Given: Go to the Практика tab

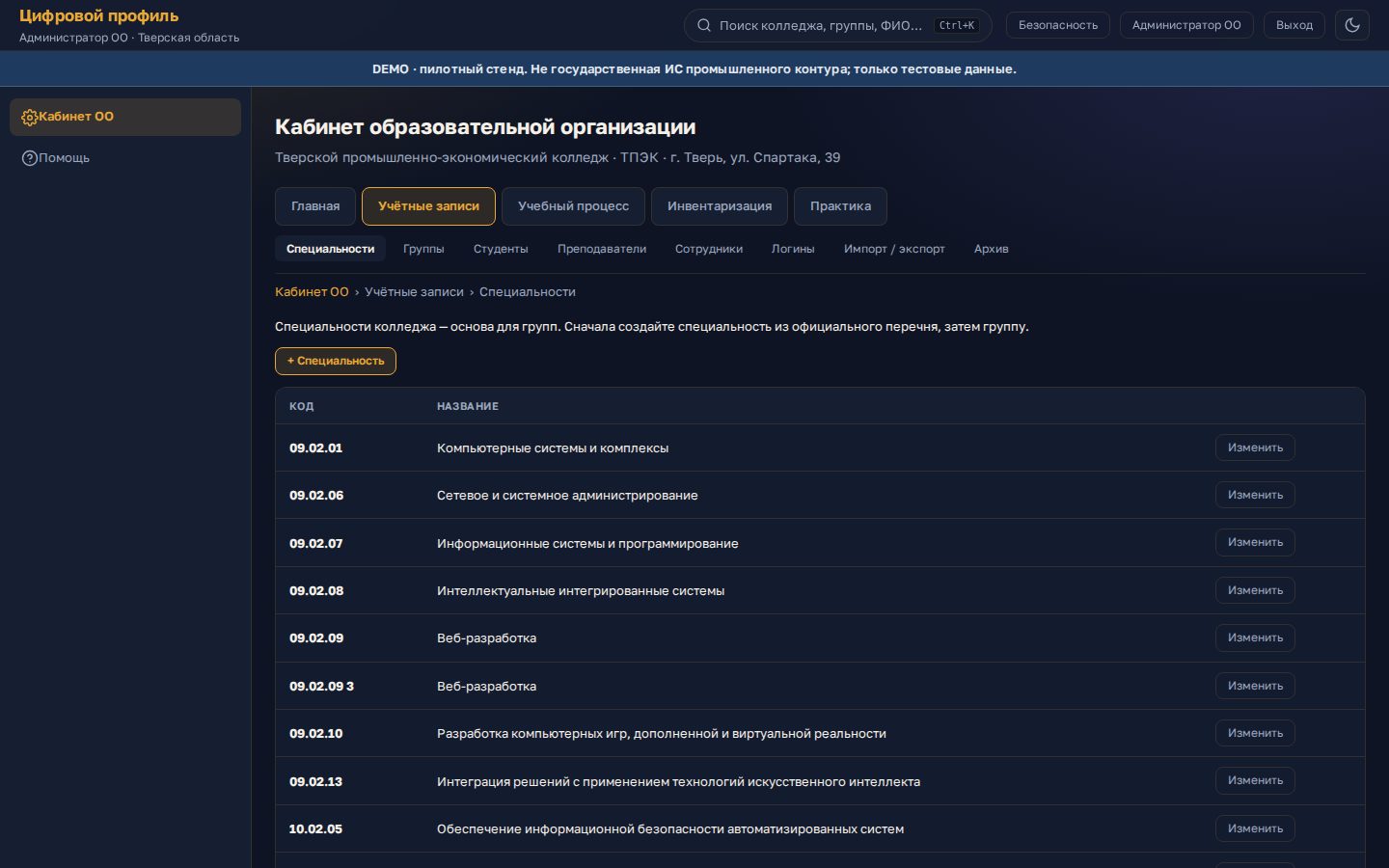Looking at the screenshot, I should tap(840, 206).
